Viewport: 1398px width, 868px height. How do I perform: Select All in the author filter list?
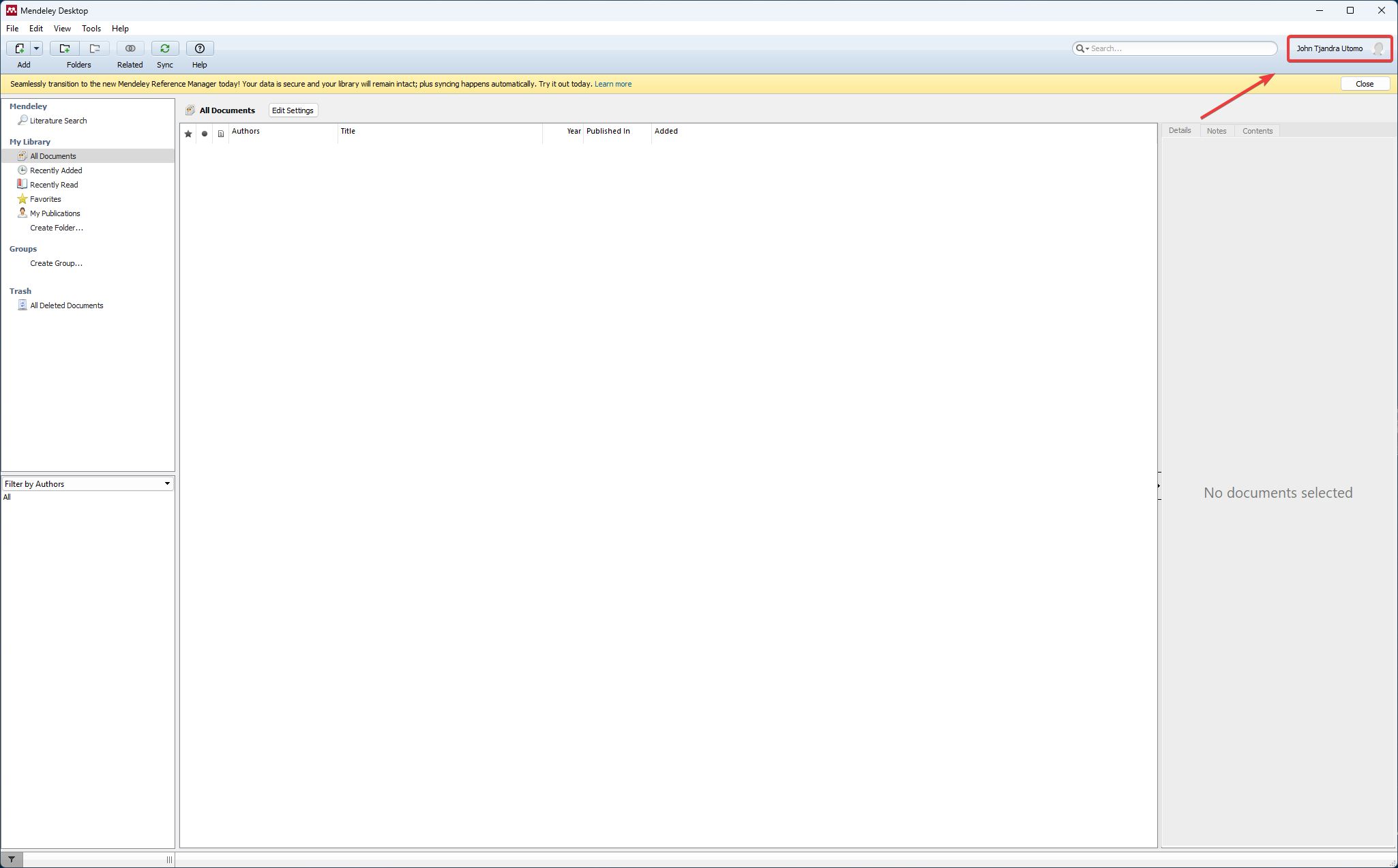coord(7,497)
